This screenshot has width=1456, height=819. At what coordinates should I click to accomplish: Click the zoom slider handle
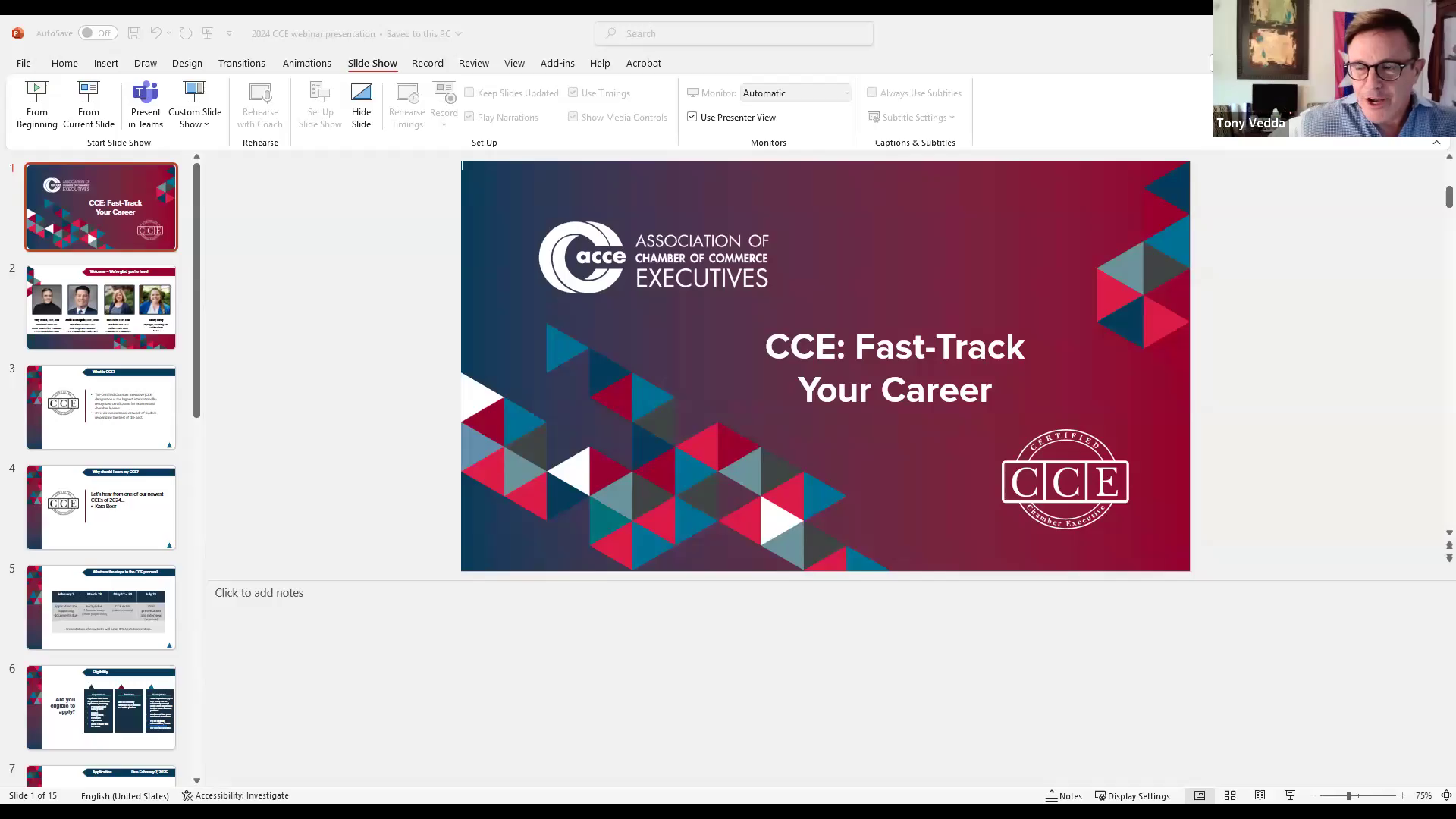coord(1348,795)
